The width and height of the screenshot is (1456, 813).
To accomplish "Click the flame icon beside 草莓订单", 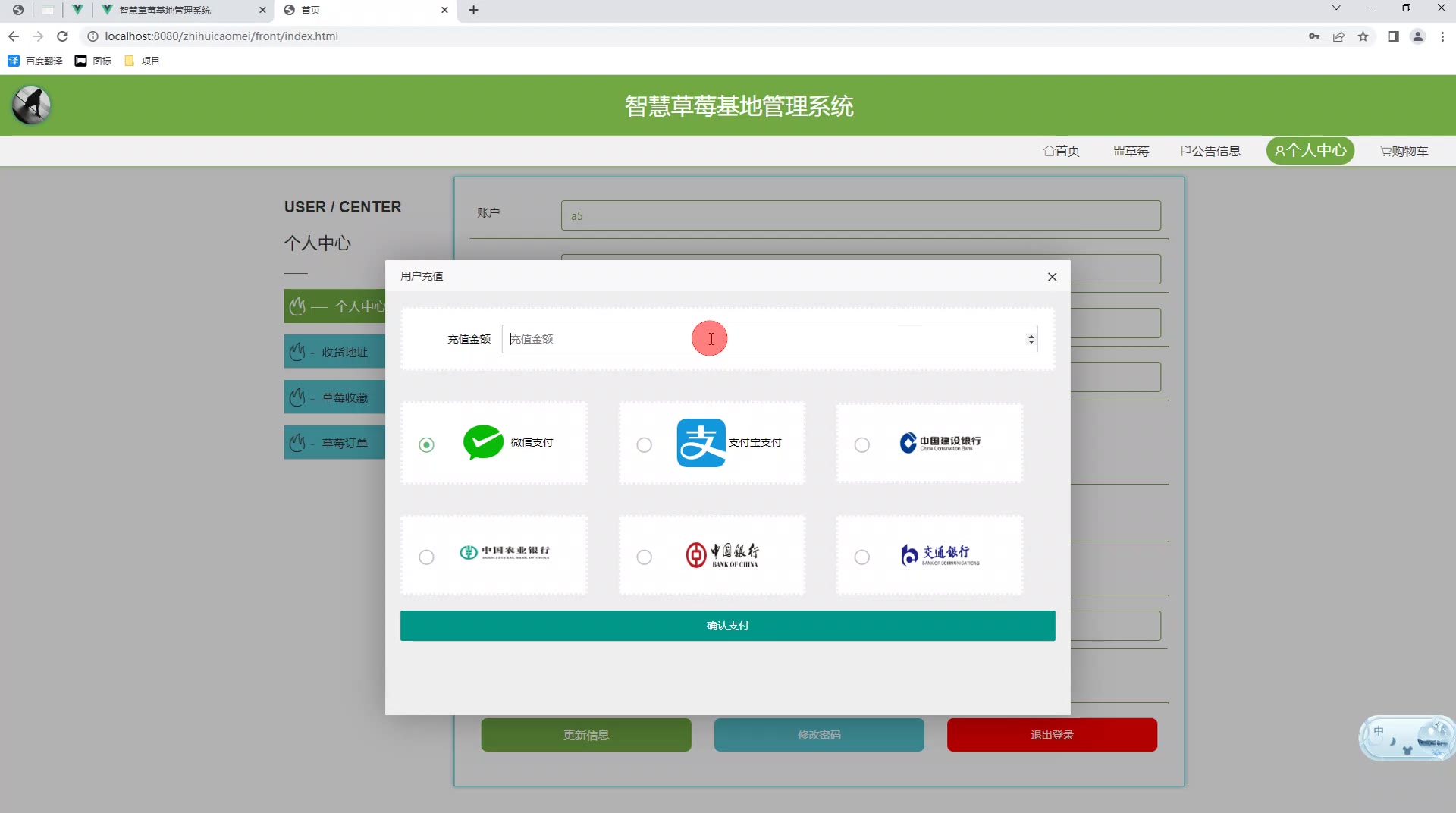I will point(297,443).
